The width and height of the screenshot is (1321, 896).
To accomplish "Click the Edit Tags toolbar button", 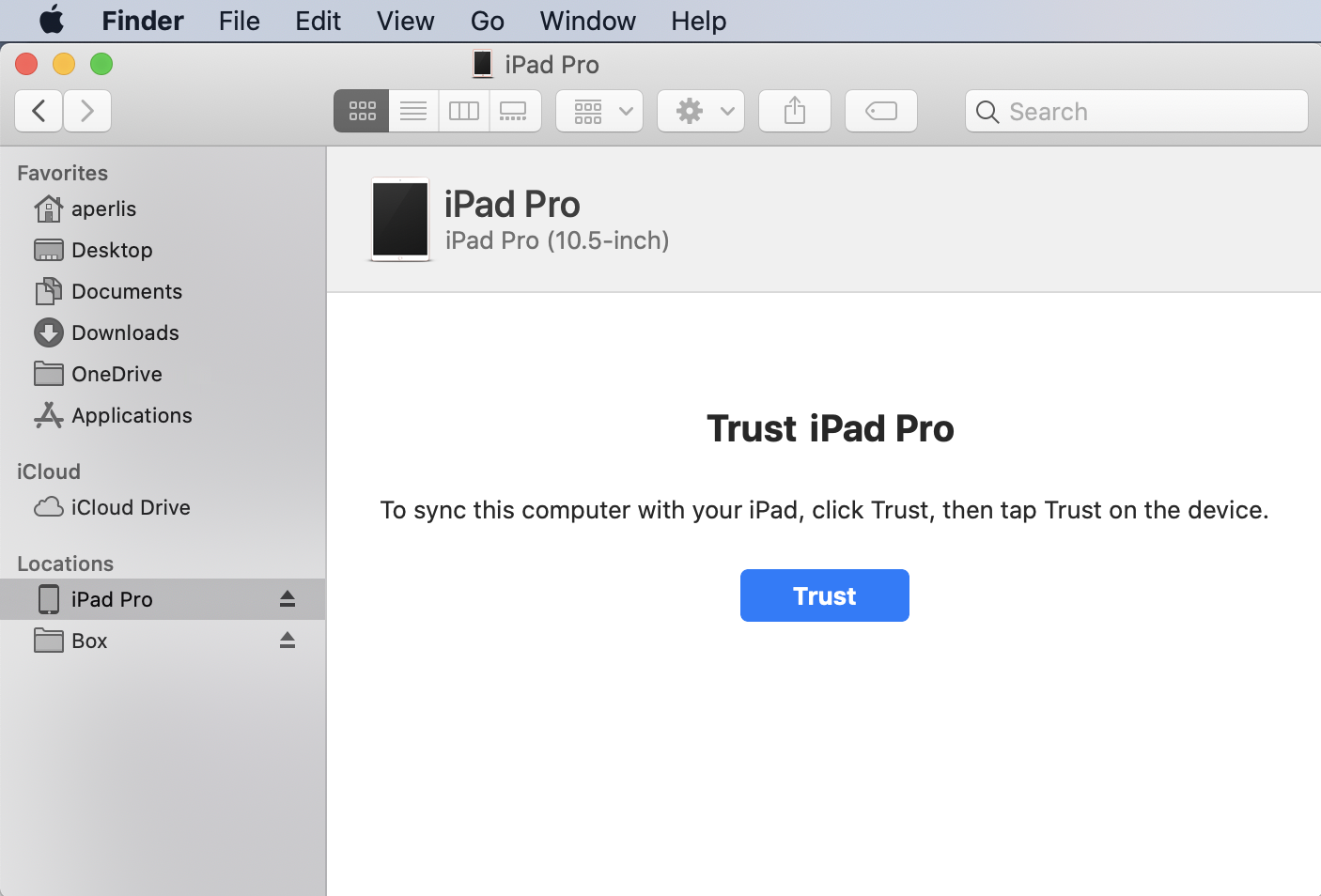I will click(x=881, y=111).
